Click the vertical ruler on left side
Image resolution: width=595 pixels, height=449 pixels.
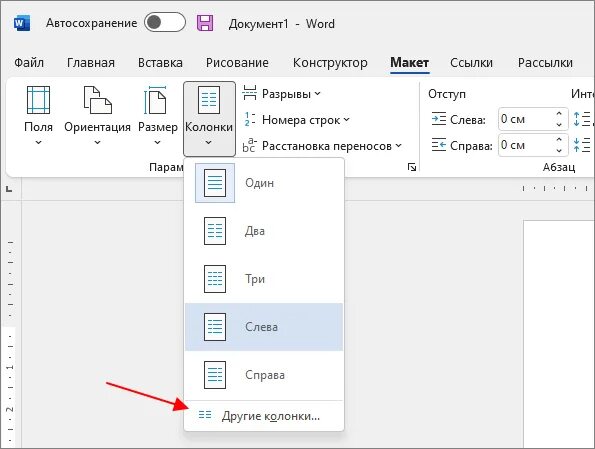click(x=10, y=325)
